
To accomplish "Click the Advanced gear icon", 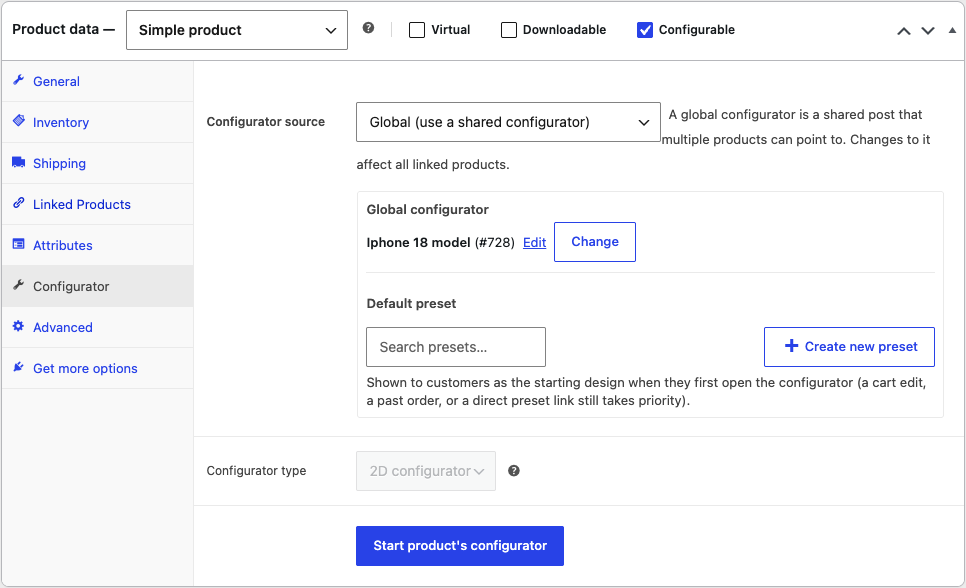I will click(x=18, y=326).
